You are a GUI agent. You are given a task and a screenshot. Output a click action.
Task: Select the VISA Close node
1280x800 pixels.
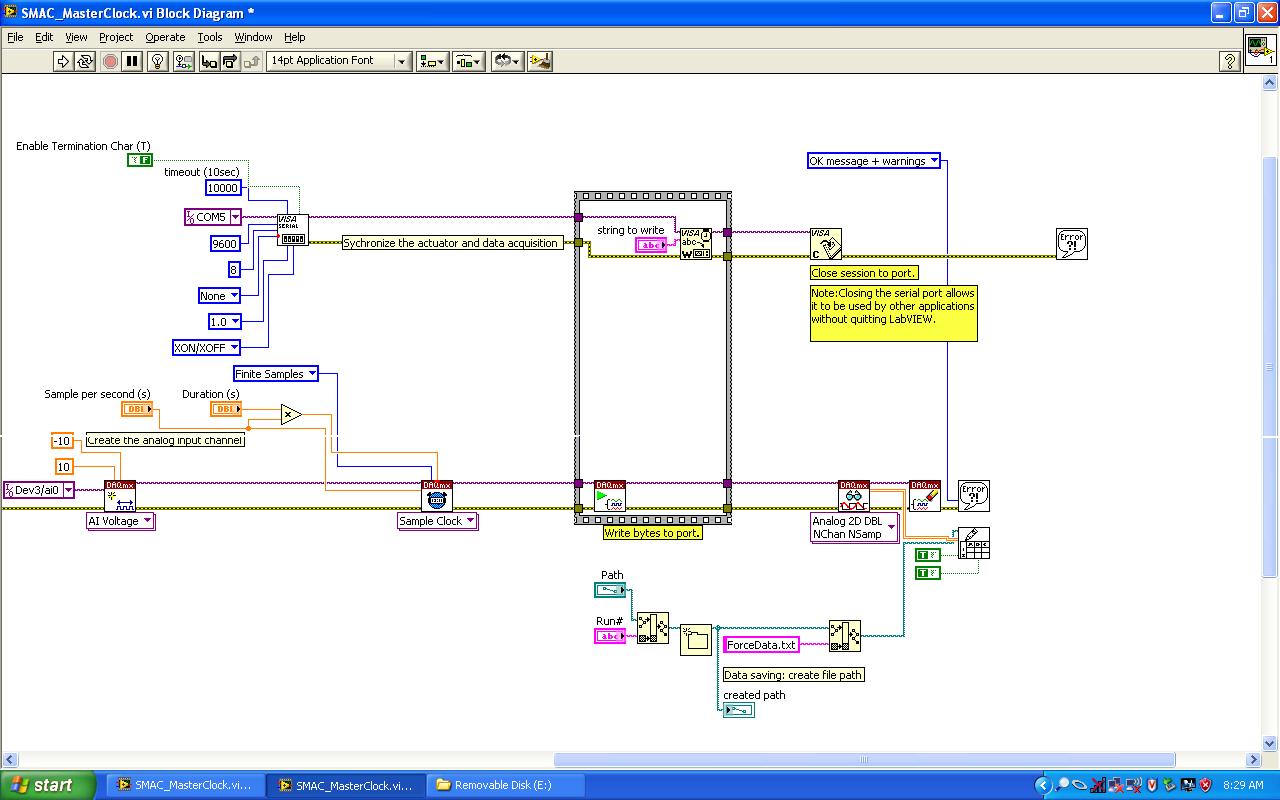click(826, 244)
